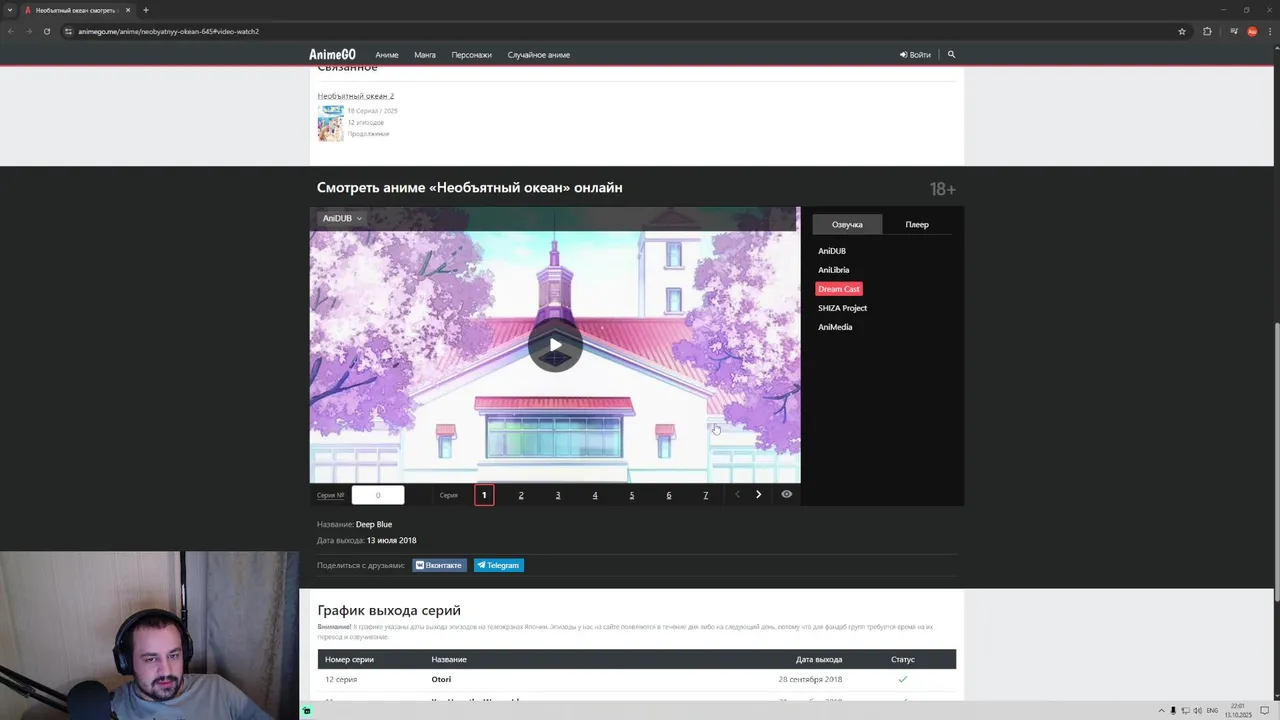The image size is (1280, 720).
Task: Select the Dream Cast voiceover
Action: tap(839, 289)
